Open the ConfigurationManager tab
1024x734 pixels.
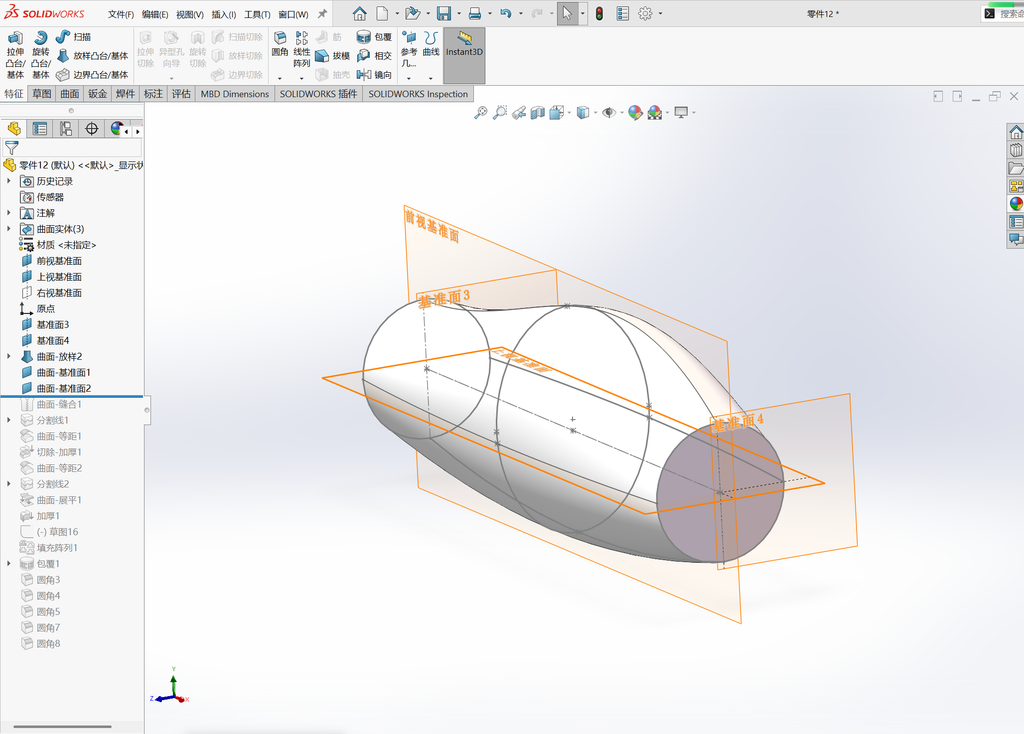point(66,129)
